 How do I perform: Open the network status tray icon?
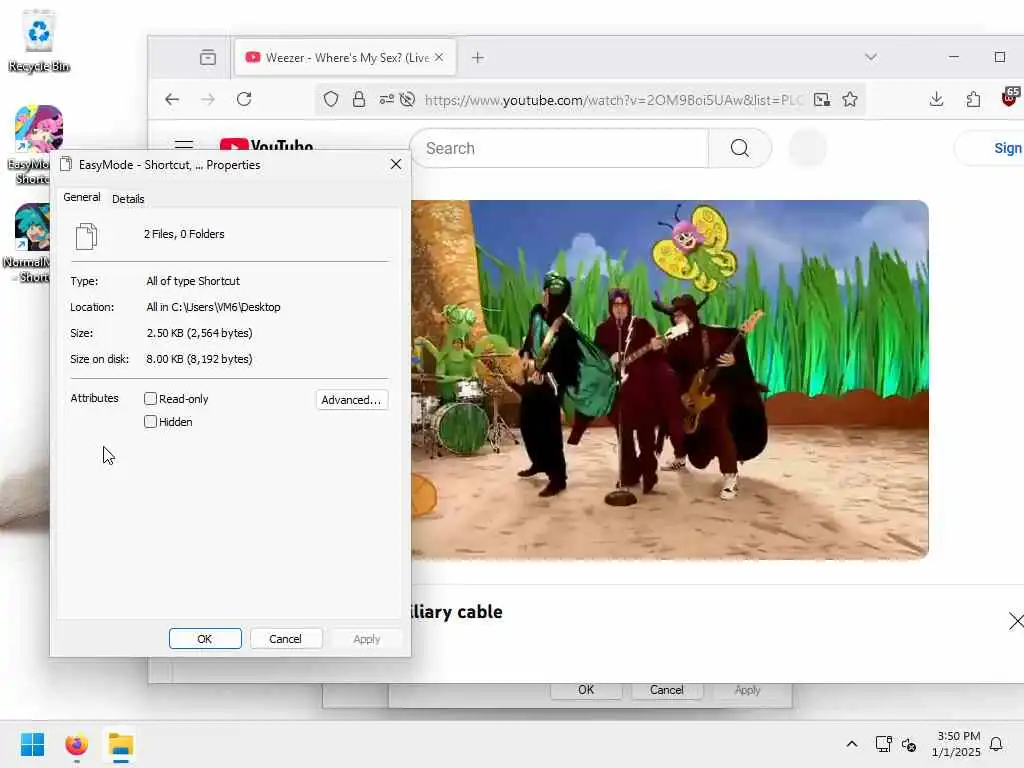pyautogui.click(x=884, y=744)
